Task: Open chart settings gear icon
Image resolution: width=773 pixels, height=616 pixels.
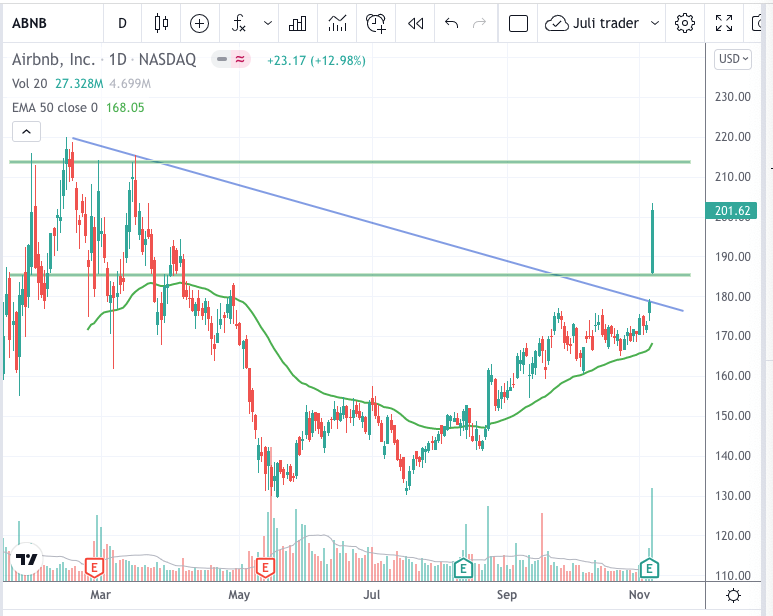Action: pos(684,23)
